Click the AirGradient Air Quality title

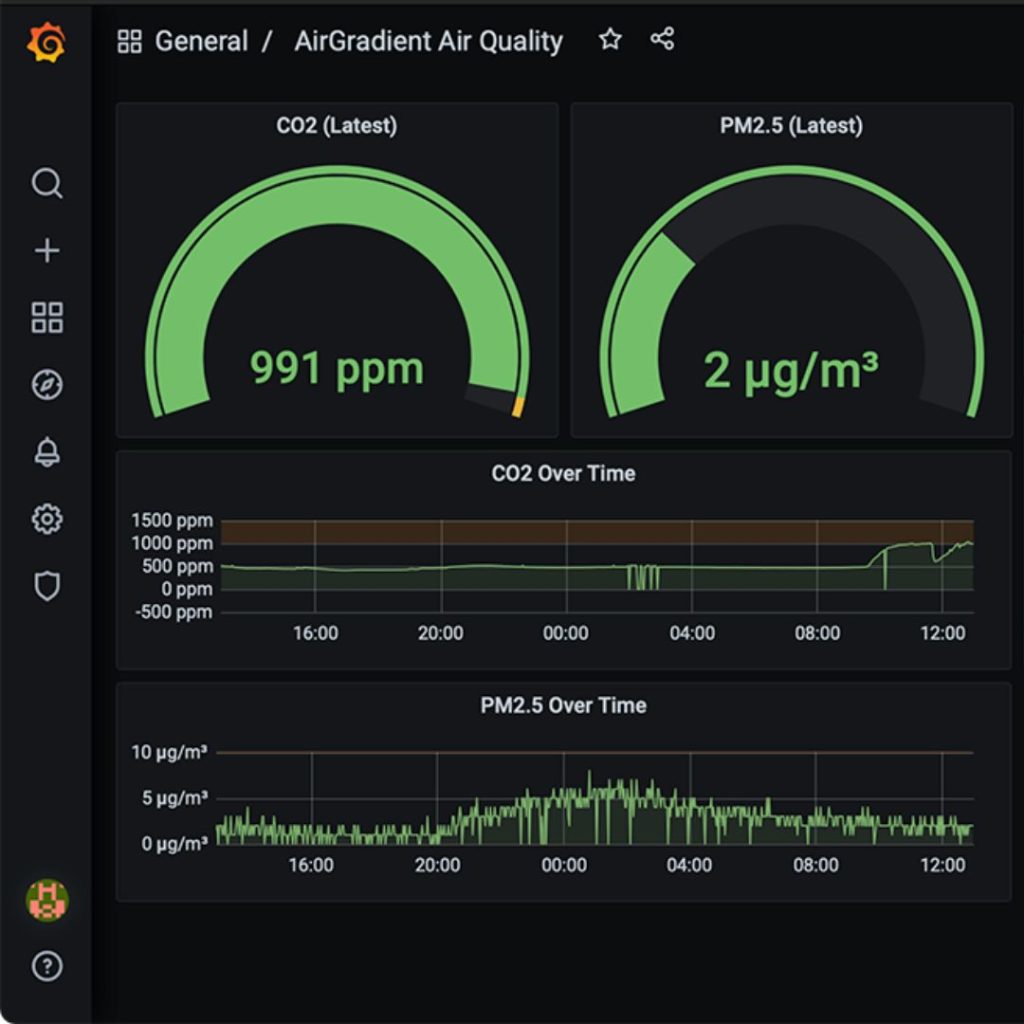[x=428, y=41]
